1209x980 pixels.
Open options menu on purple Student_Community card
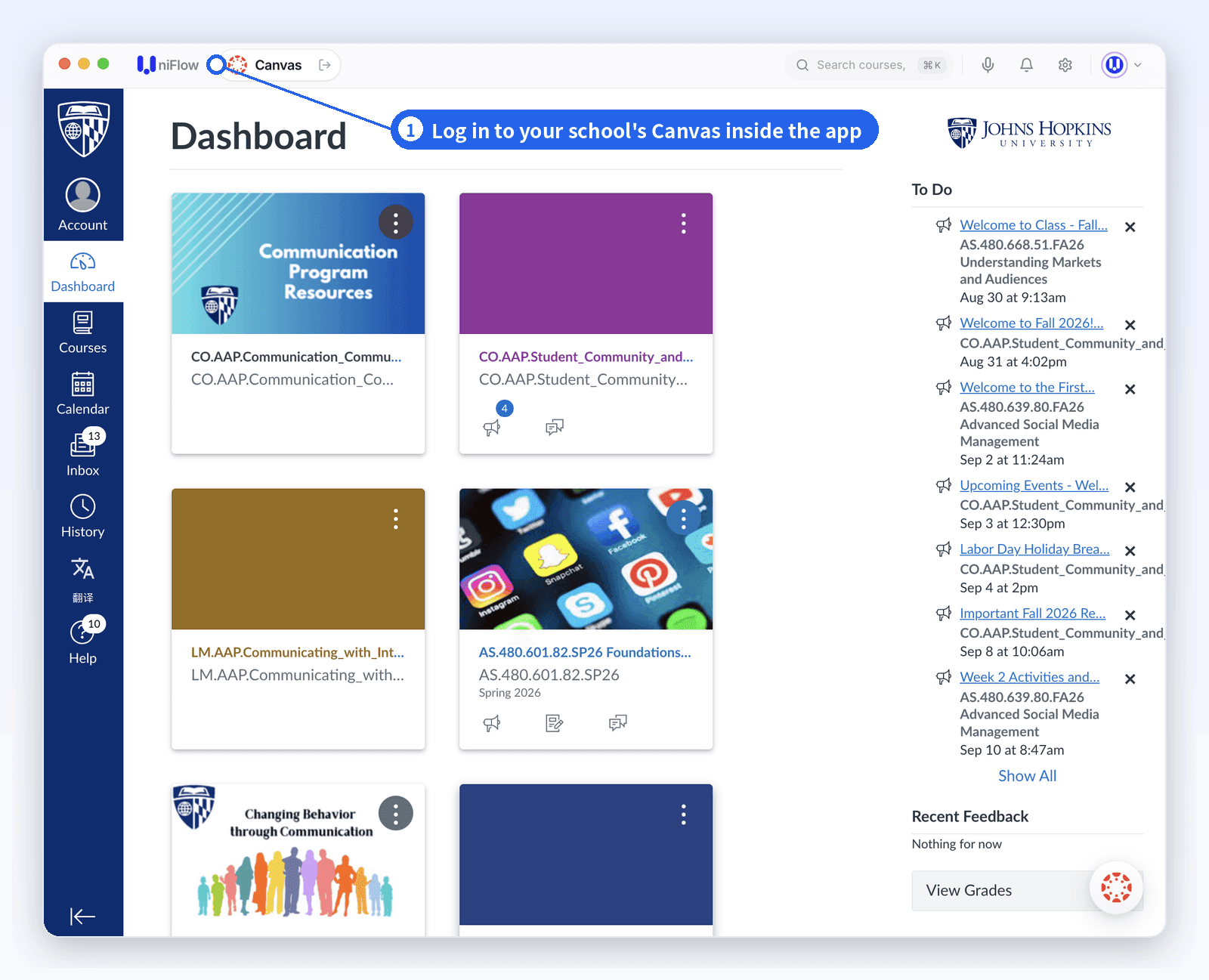(684, 222)
